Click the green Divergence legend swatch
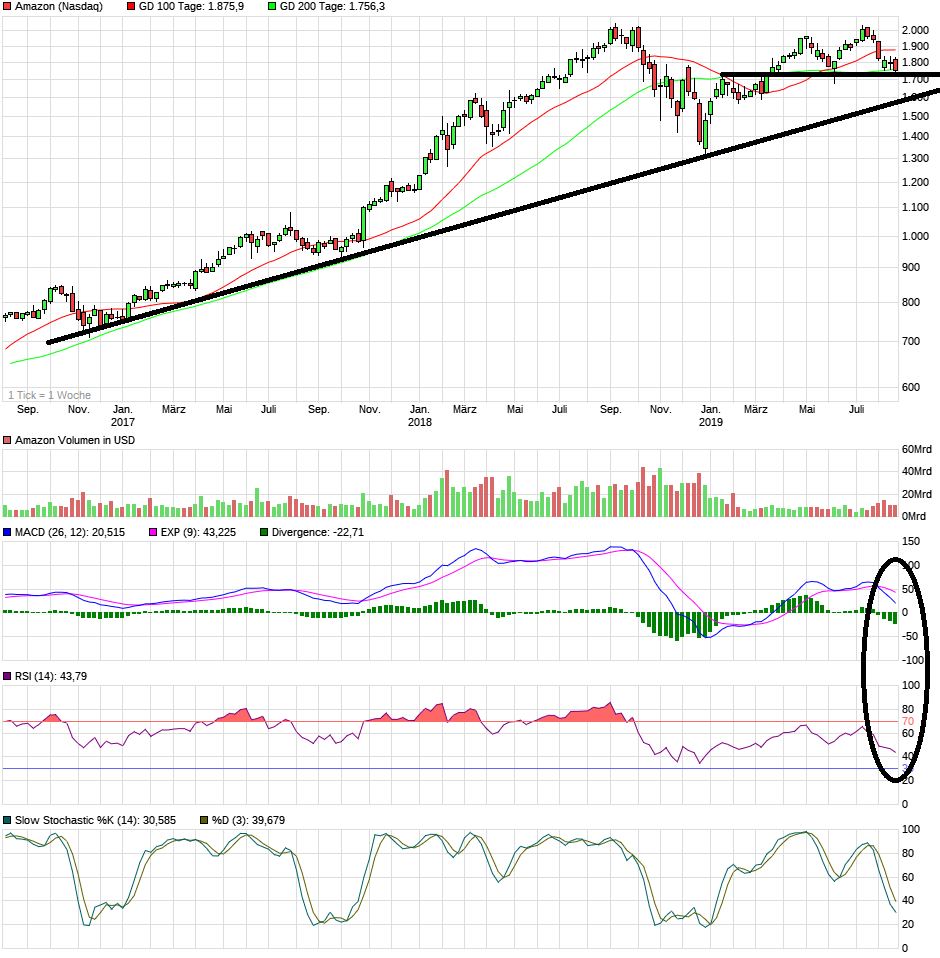The width and height of the screenshot is (940, 958). tap(264, 532)
